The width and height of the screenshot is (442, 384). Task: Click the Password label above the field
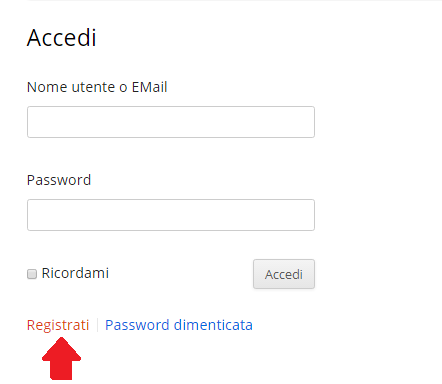[x=59, y=180]
